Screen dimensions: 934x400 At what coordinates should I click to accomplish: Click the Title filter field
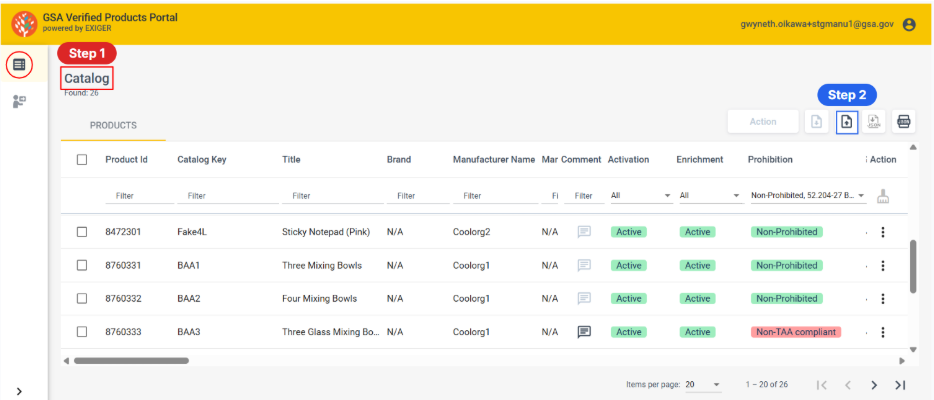coord(332,196)
